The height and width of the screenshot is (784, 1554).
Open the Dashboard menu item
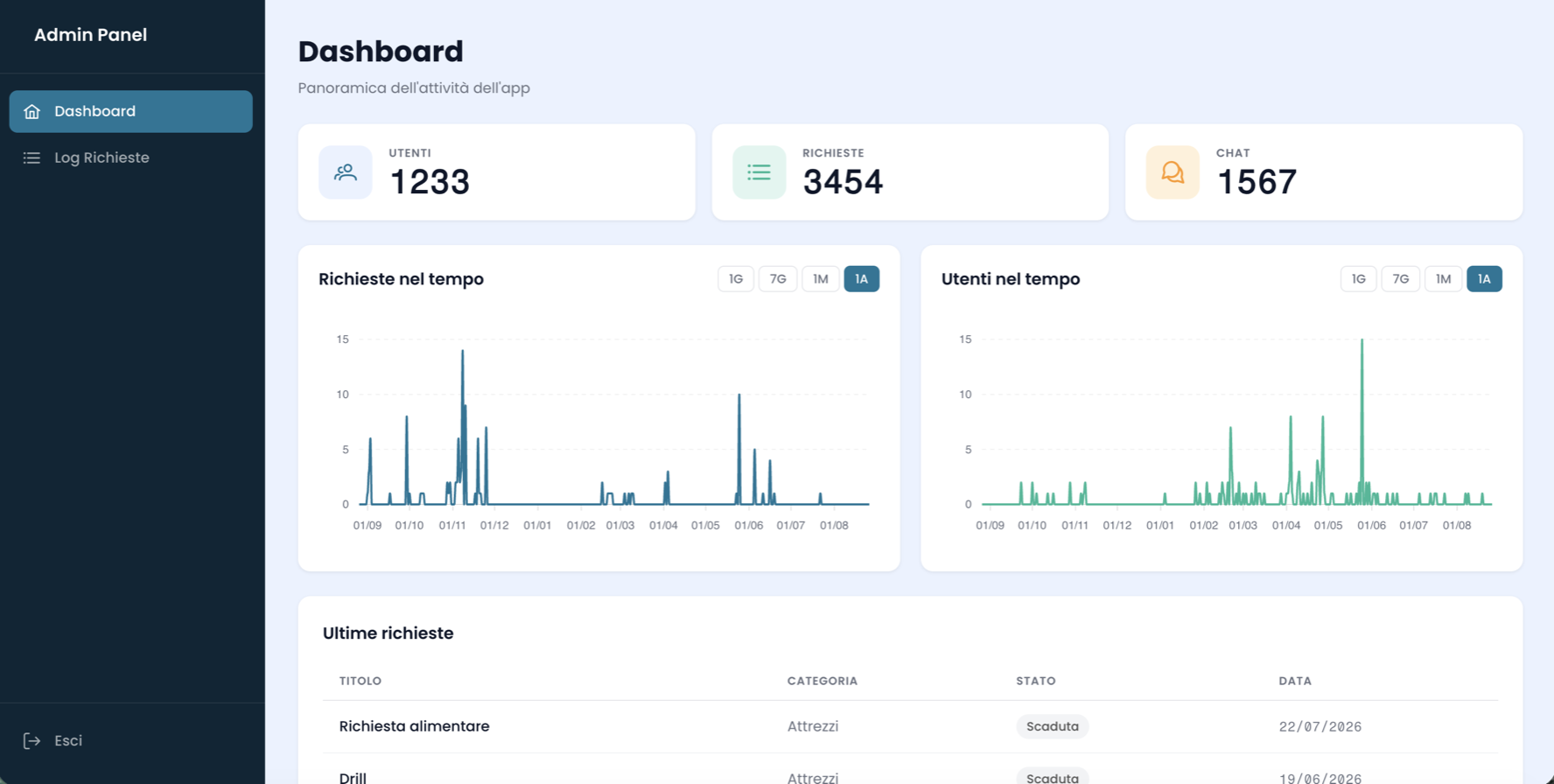131,111
